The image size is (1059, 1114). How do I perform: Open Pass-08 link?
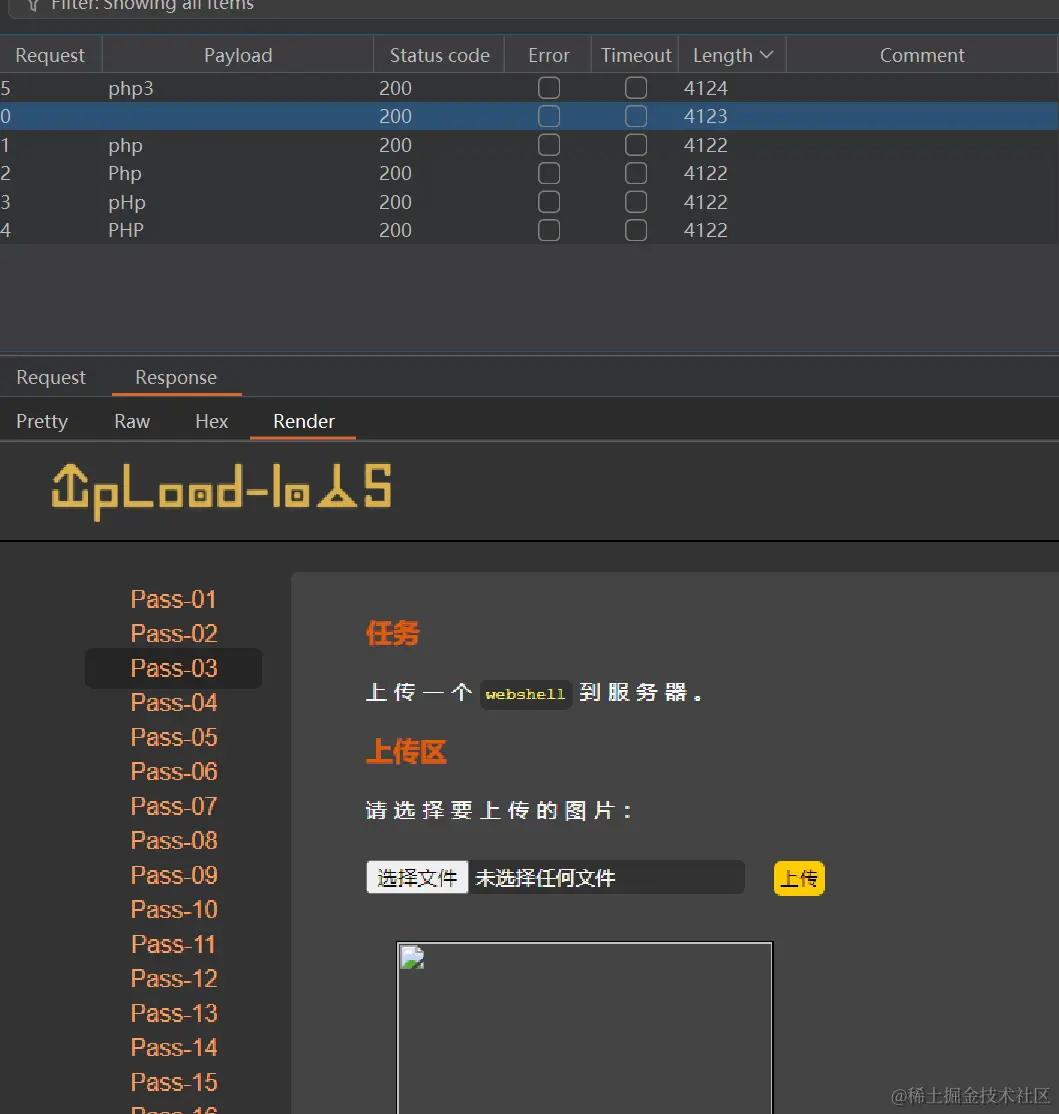click(x=174, y=840)
